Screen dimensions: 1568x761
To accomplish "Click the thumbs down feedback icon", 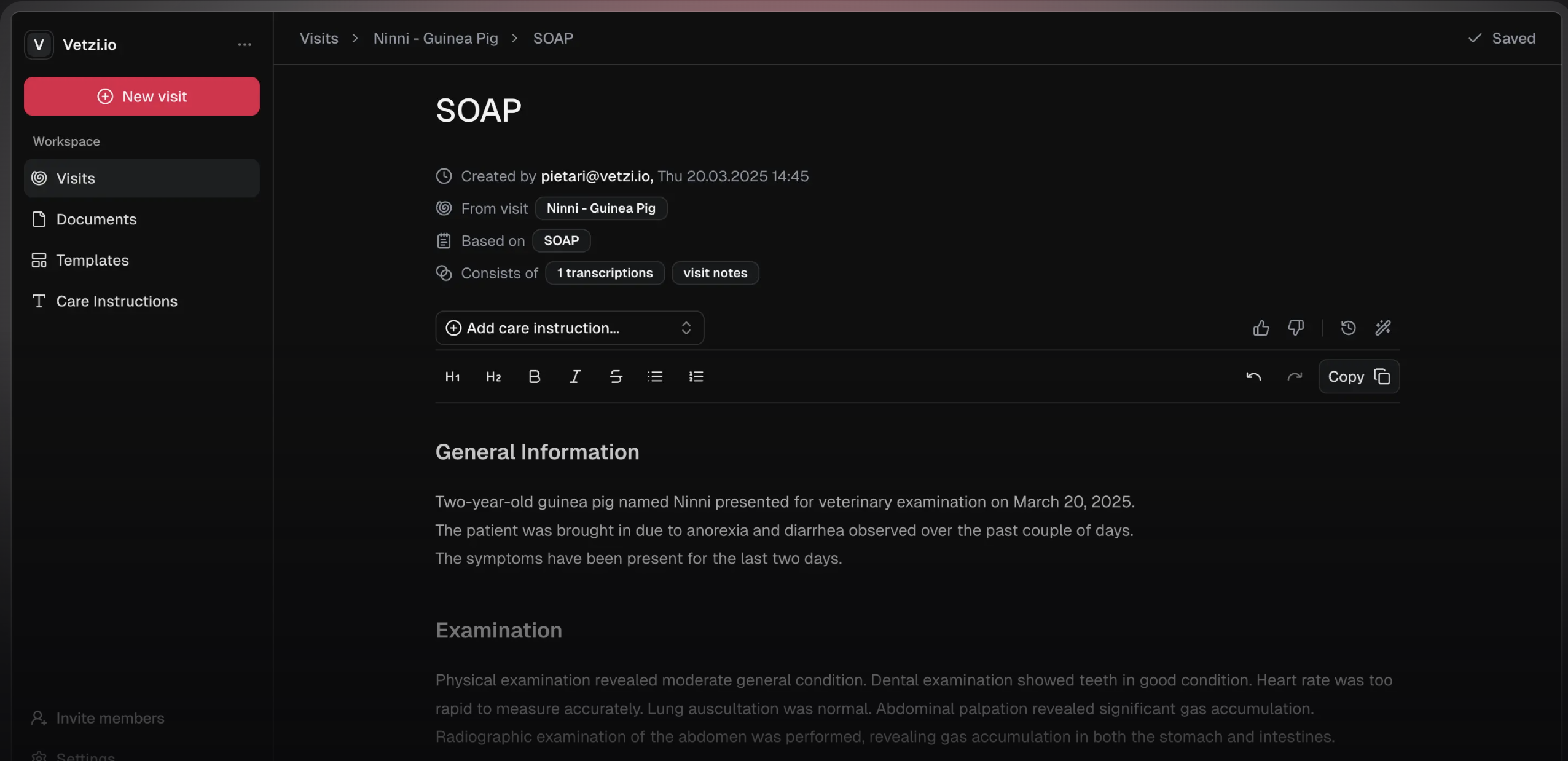I will point(1296,328).
